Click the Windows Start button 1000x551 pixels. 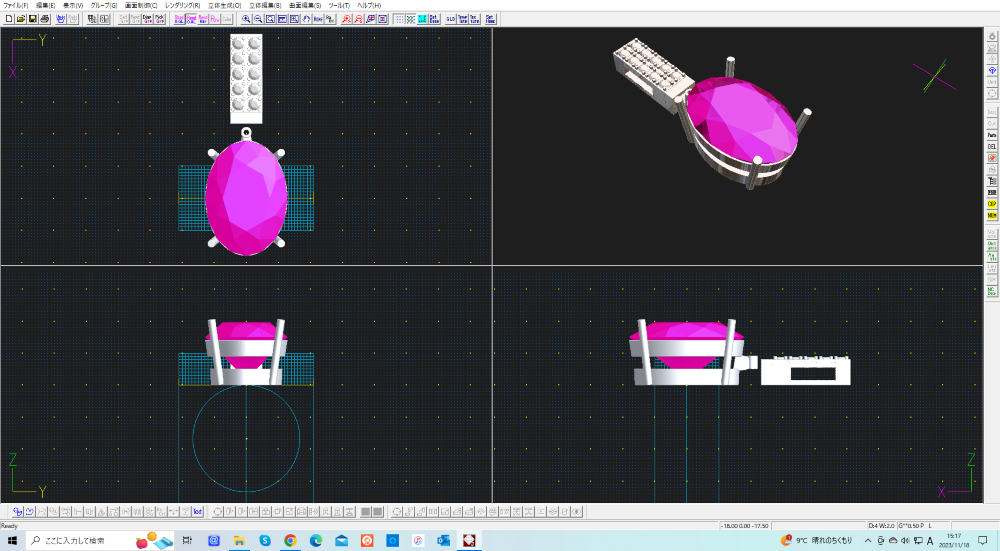pyautogui.click(x=13, y=541)
